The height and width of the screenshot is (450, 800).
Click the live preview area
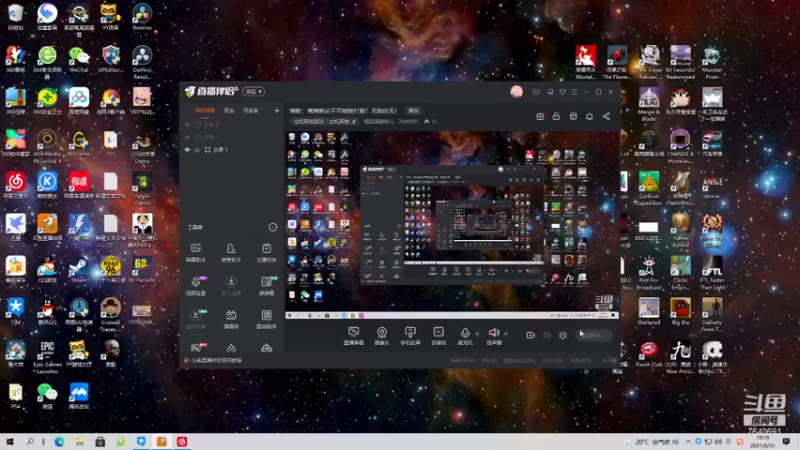pyautogui.click(x=452, y=225)
